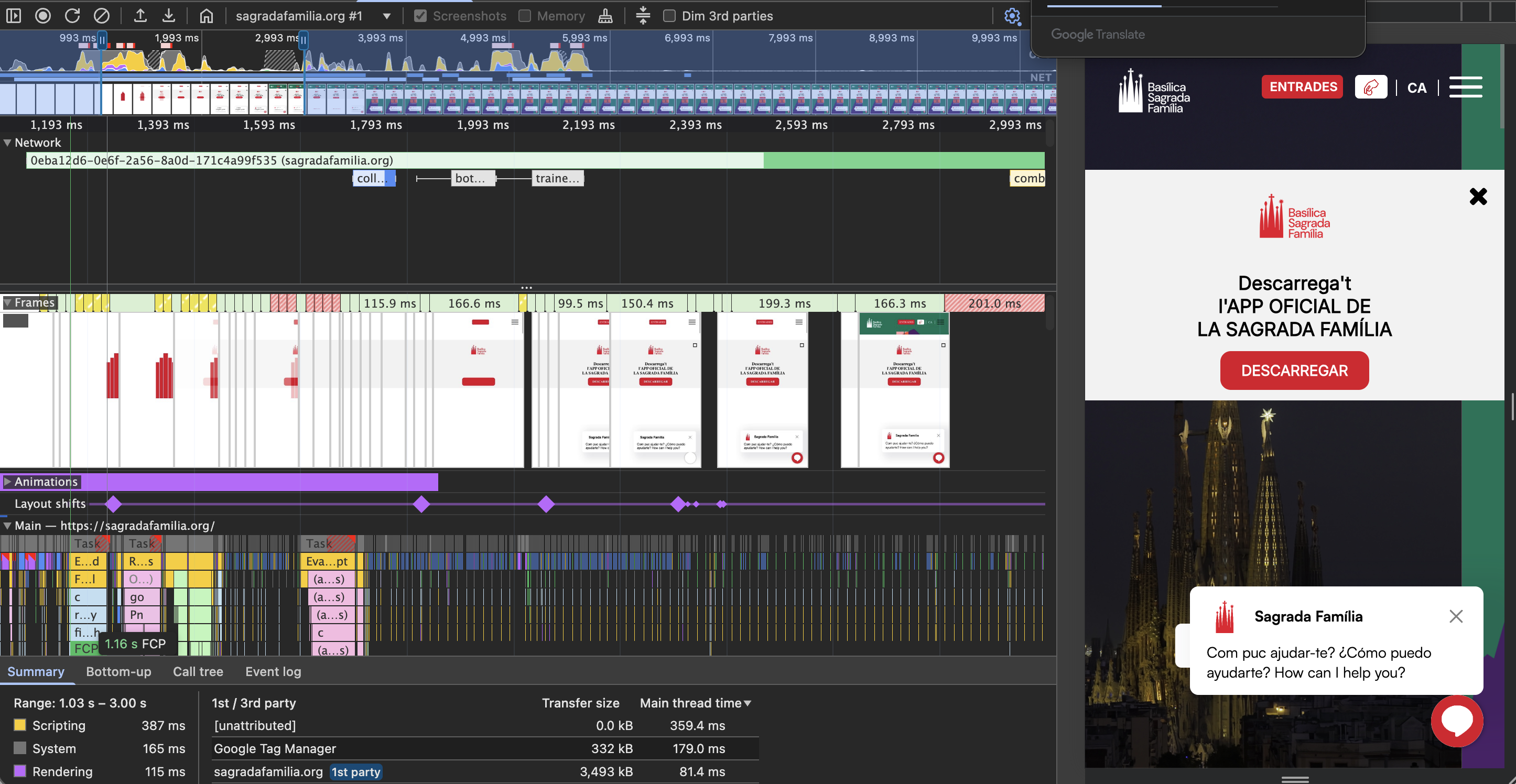Screen dimensions: 1516x784
Task: Clear the performance recording
Action: tap(102, 16)
